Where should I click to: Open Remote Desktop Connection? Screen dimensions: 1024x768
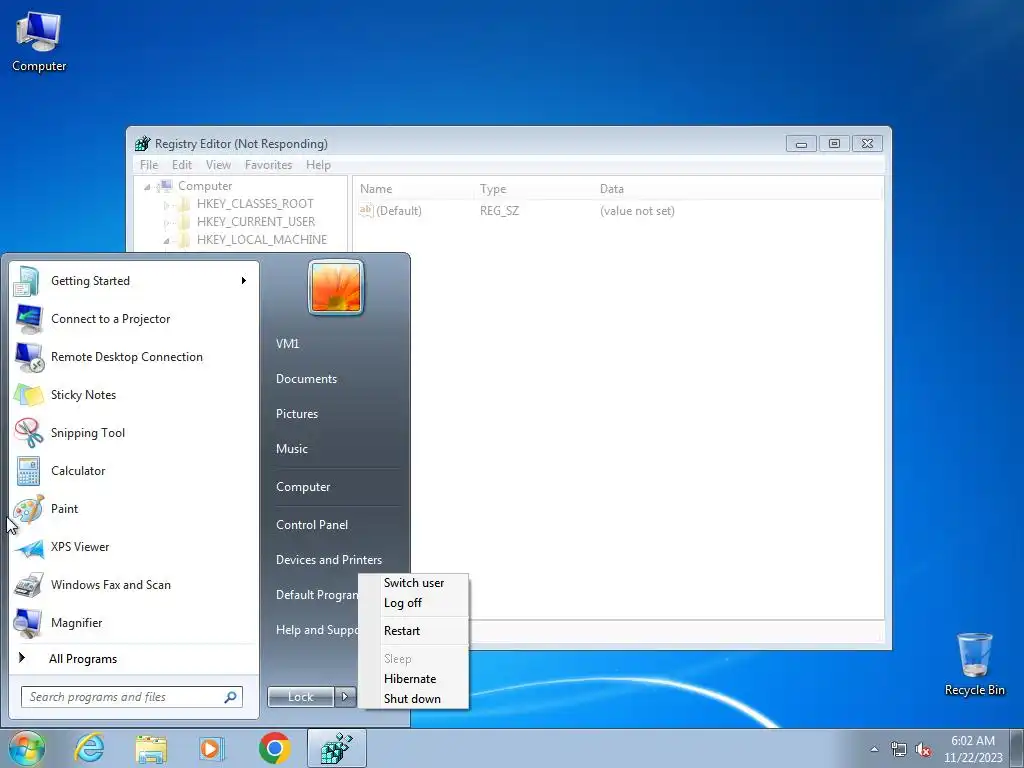coord(135,357)
